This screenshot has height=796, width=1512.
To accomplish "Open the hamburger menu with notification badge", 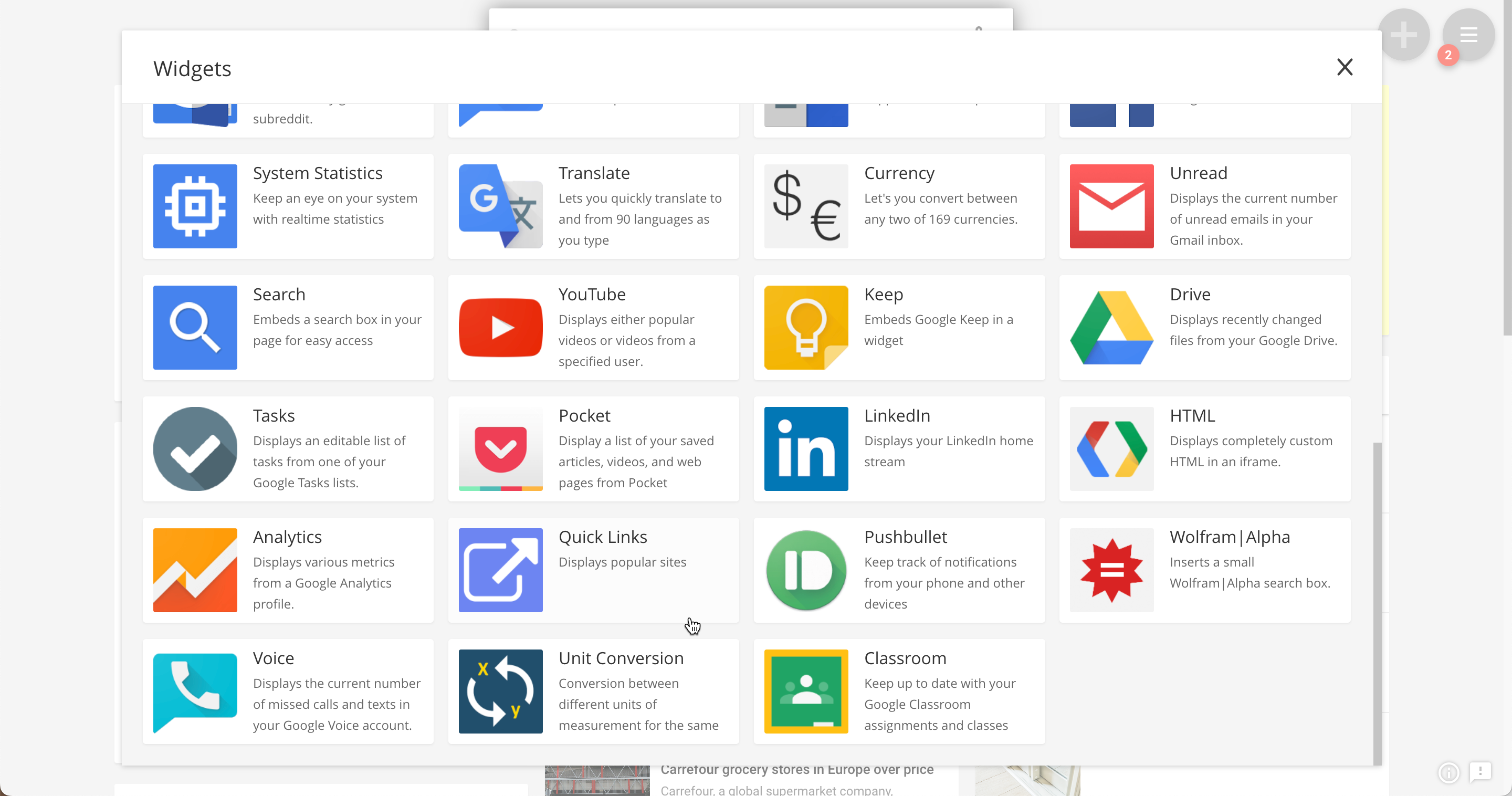I will (1468, 35).
